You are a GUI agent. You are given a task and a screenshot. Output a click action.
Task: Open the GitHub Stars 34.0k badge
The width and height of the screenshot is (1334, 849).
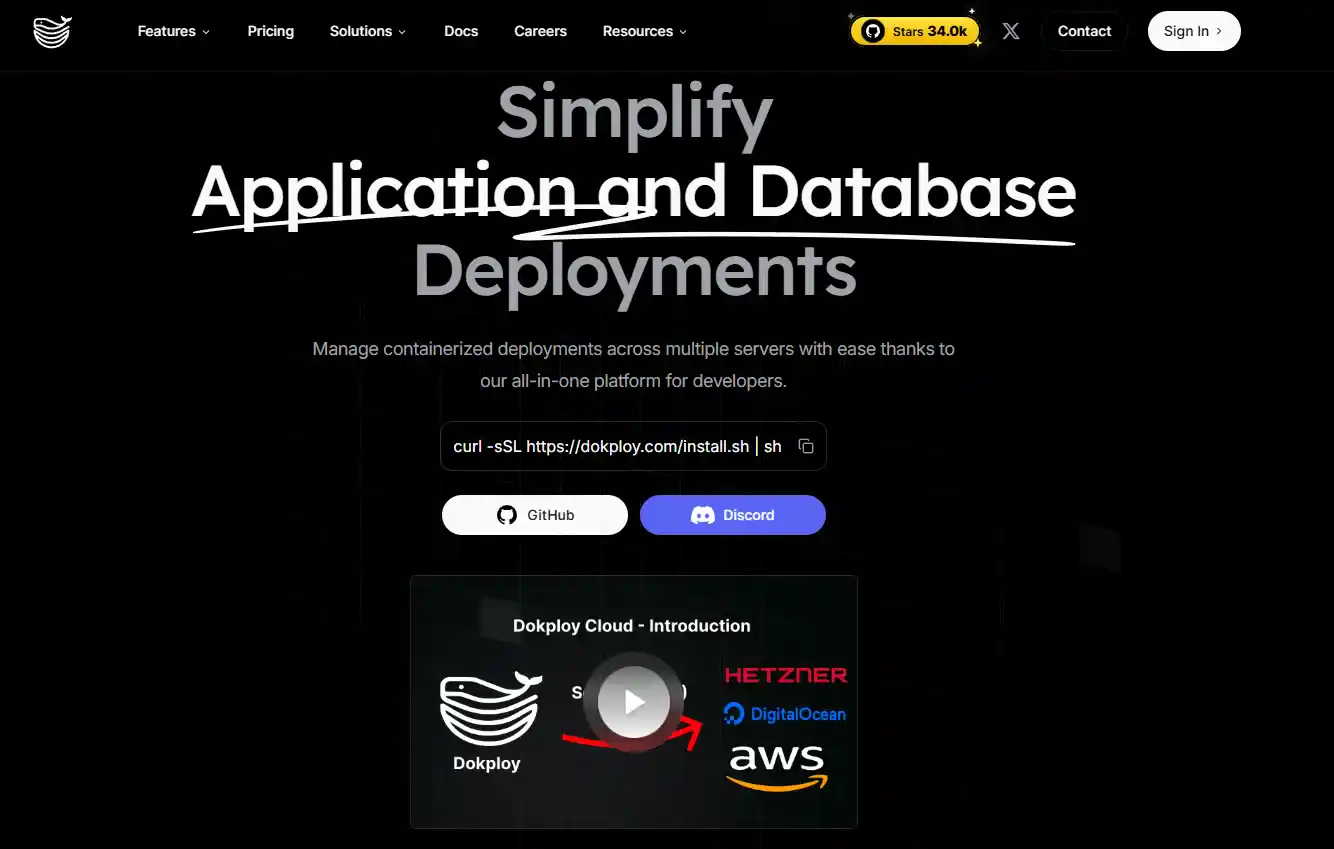[915, 31]
